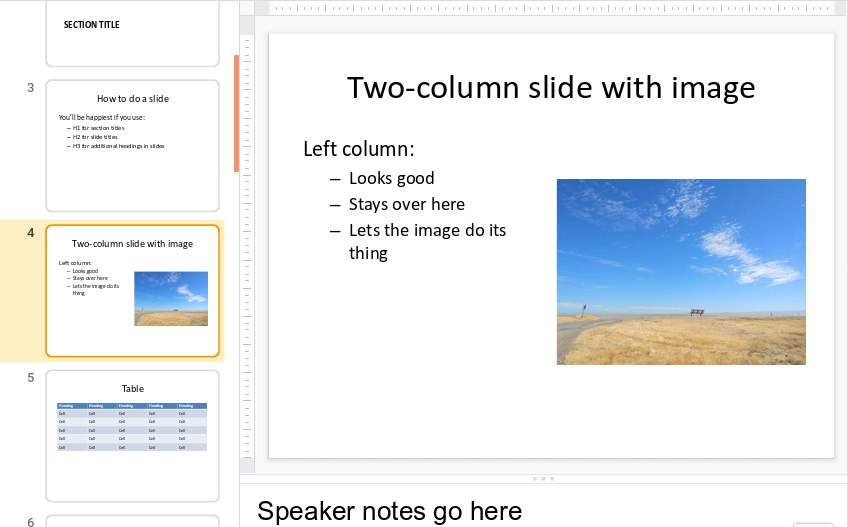Screen dimensions: 848x527
Task: Click the photo preview in the slide 4 thumbnail
Action: click(x=171, y=299)
